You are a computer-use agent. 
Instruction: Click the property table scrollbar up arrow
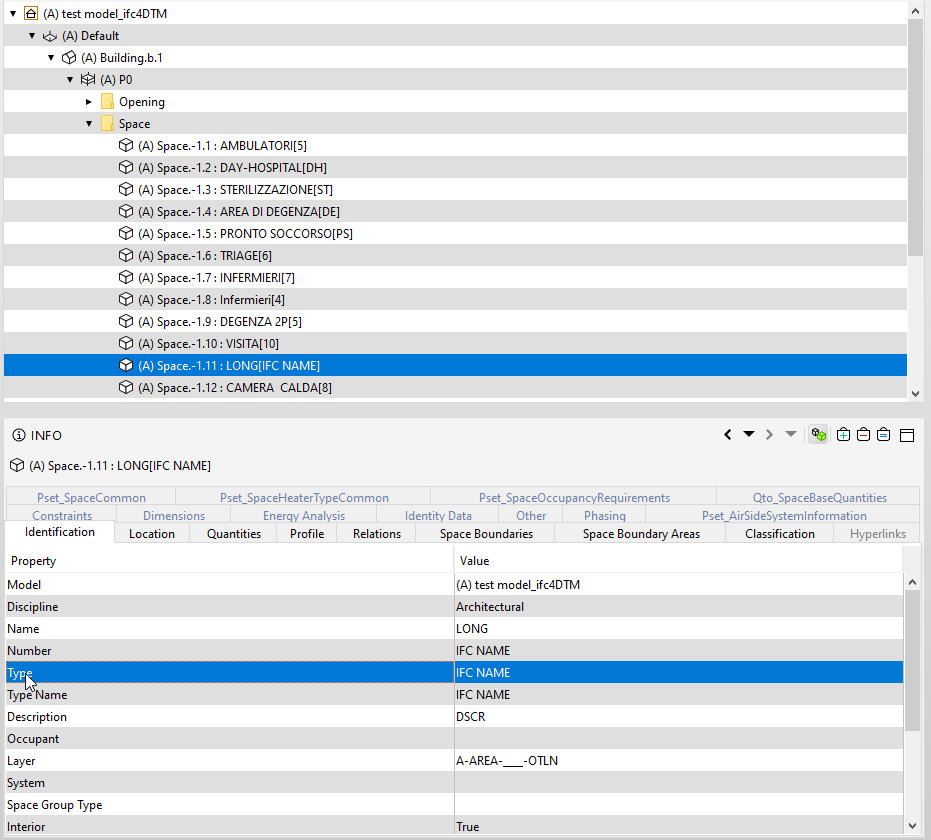coord(913,582)
